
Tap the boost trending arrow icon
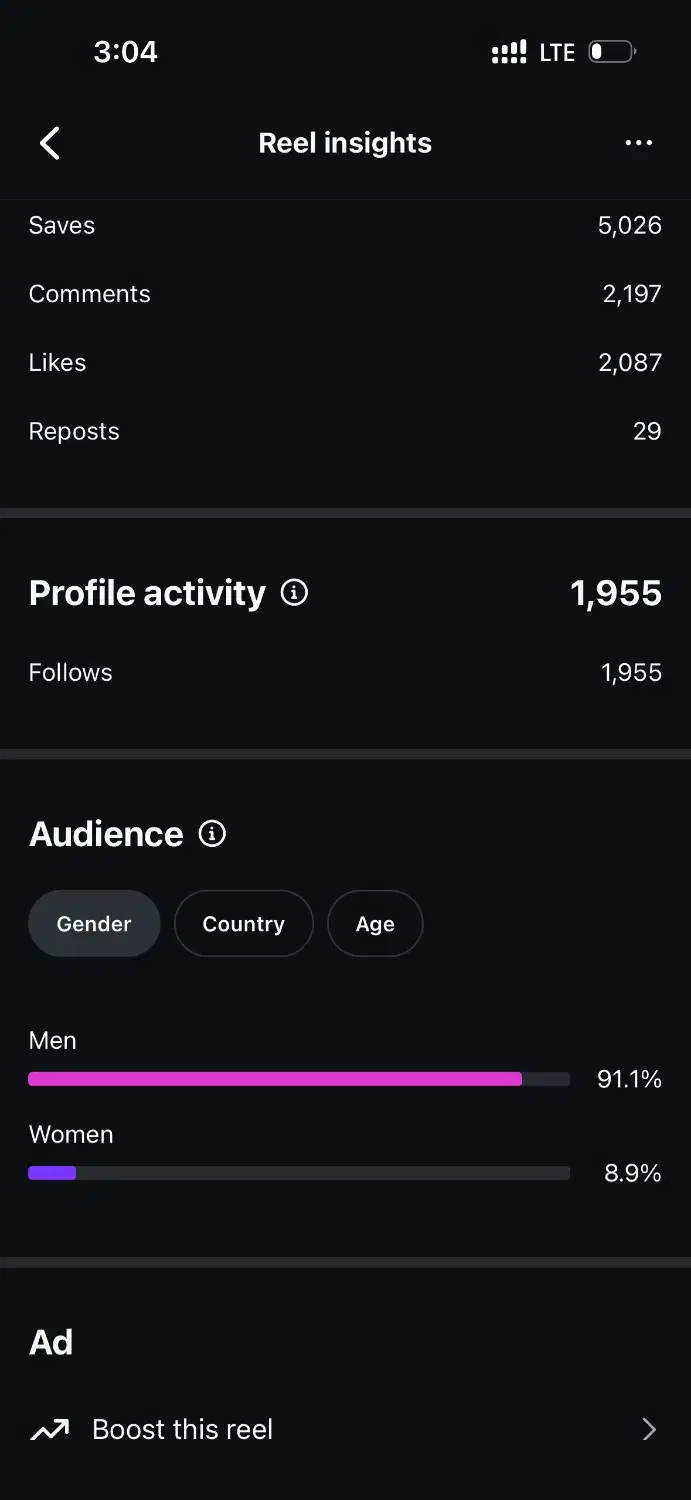(x=50, y=1430)
